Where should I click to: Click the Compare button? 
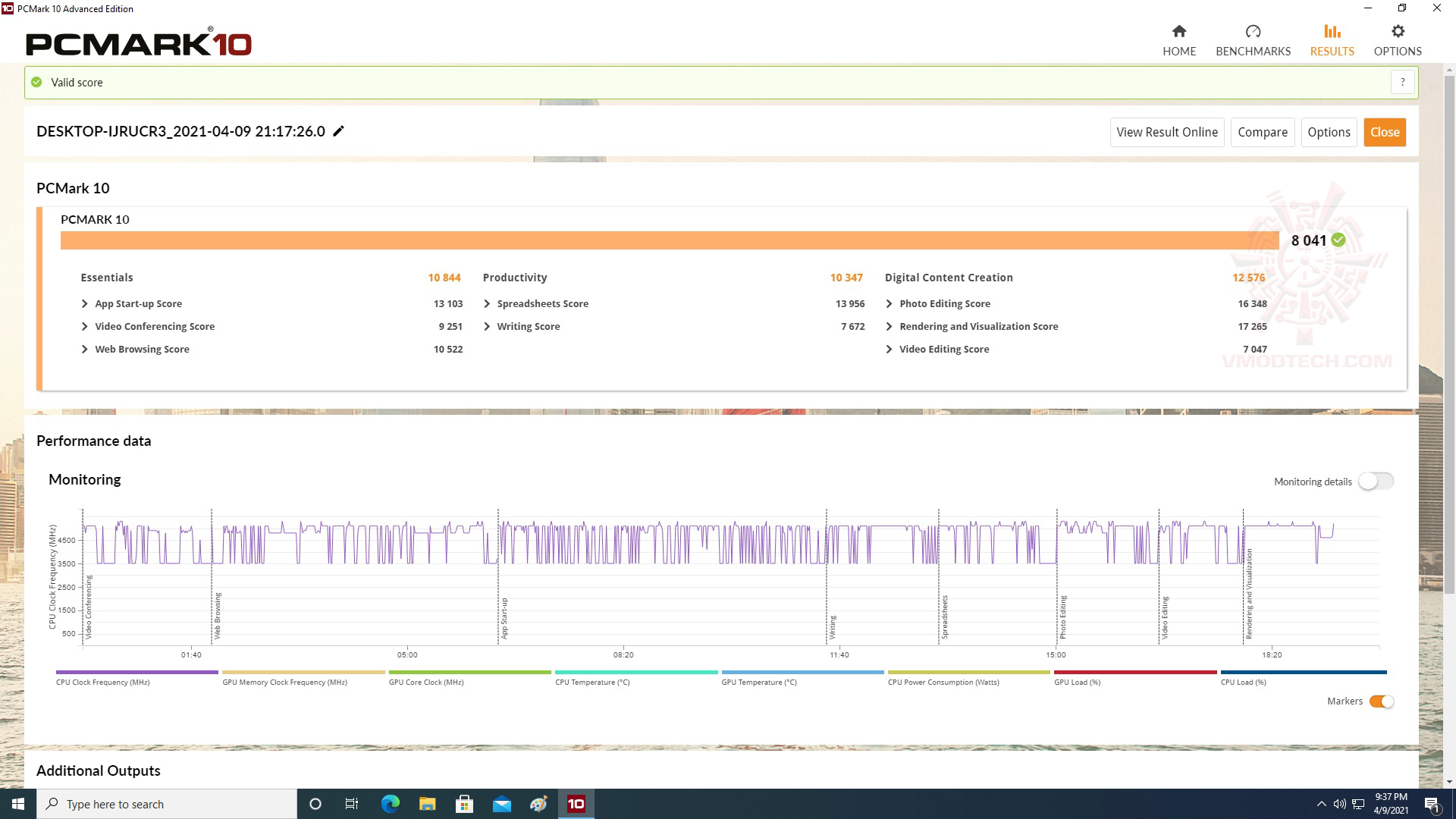(x=1263, y=132)
